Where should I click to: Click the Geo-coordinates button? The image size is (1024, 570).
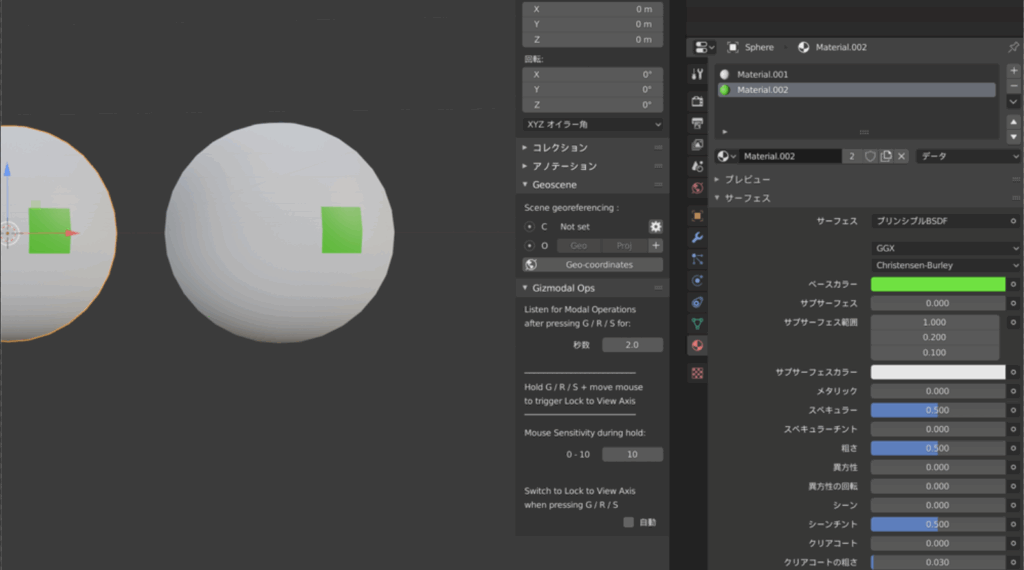point(593,265)
